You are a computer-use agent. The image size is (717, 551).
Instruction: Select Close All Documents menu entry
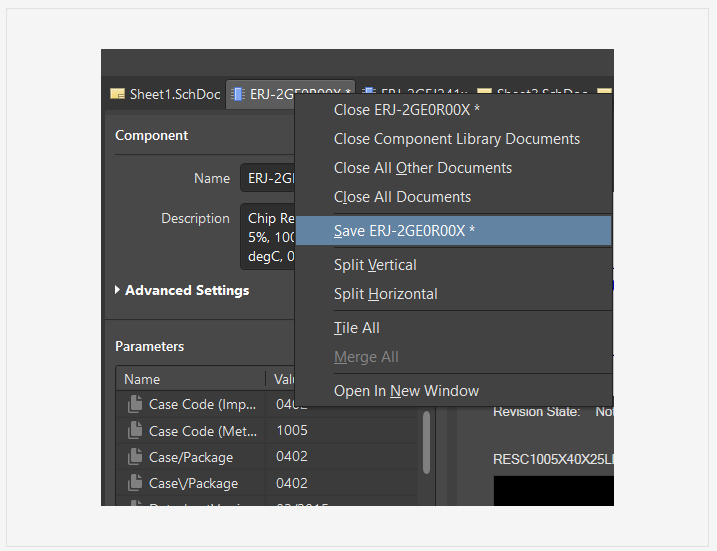click(454, 197)
